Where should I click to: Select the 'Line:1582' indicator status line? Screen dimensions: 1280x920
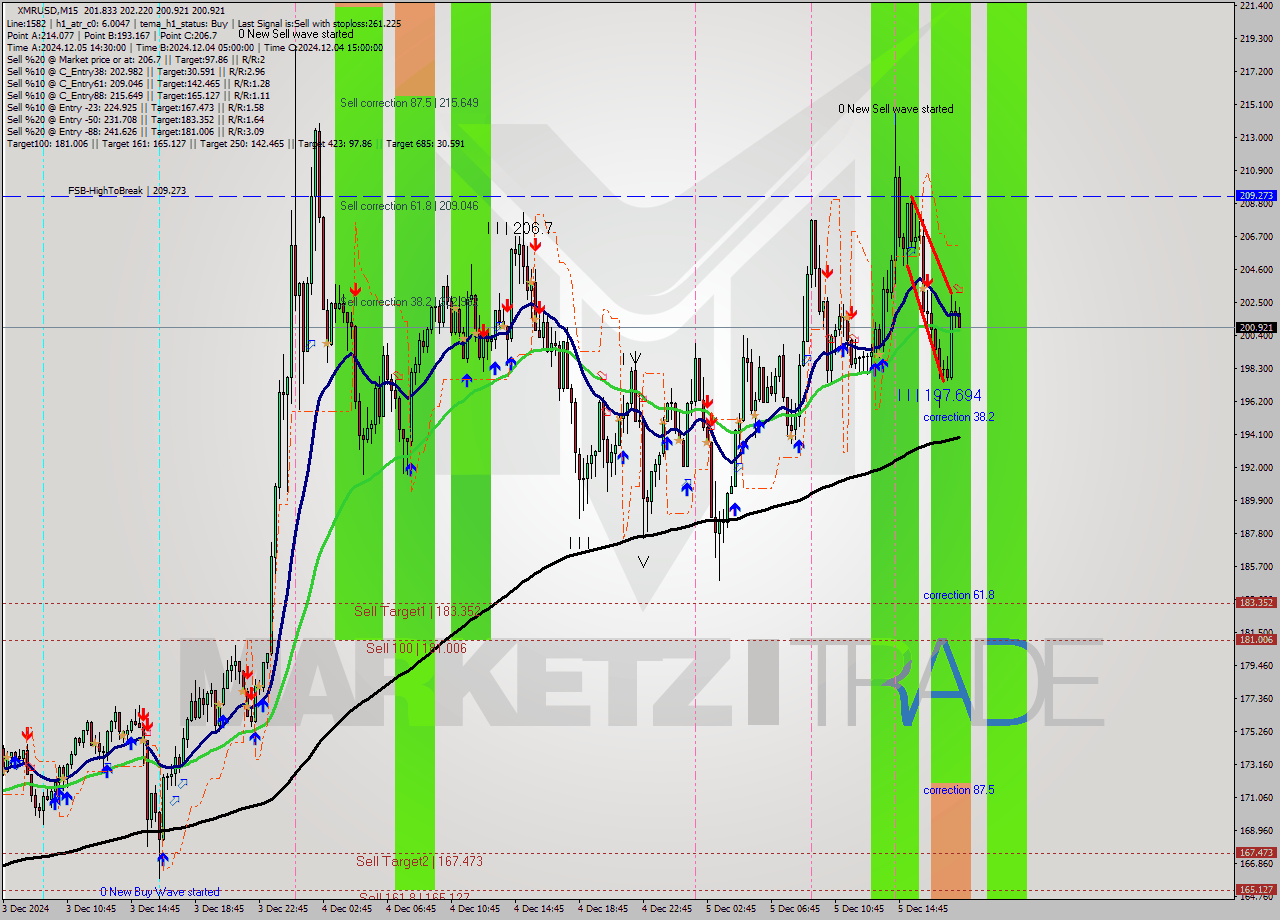pyautogui.click(x=204, y=22)
